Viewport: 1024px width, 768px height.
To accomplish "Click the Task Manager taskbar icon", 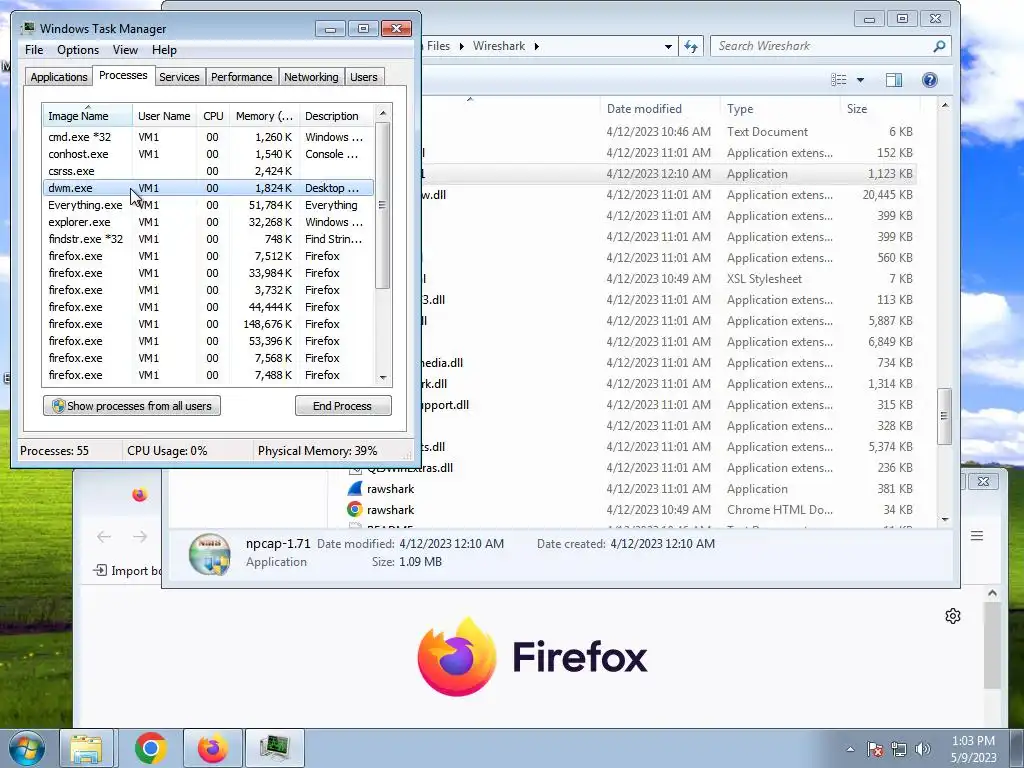I will click(274, 748).
